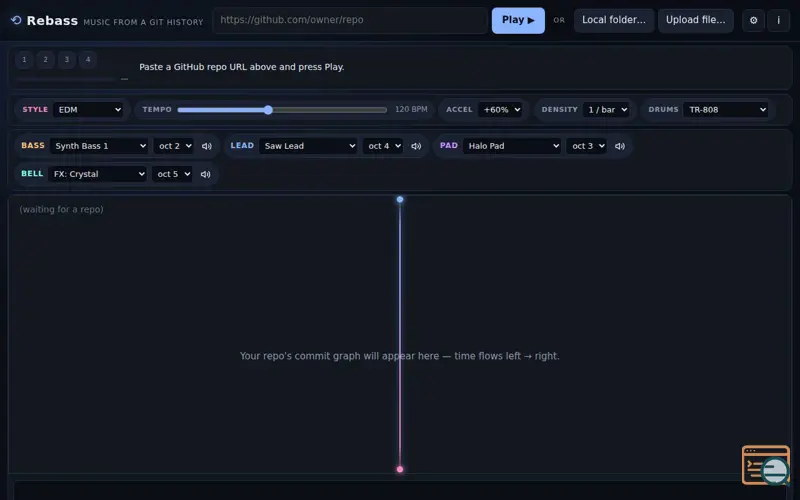This screenshot has width=800, height=500.
Task: Click the PAD track label
Action: point(449,145)
